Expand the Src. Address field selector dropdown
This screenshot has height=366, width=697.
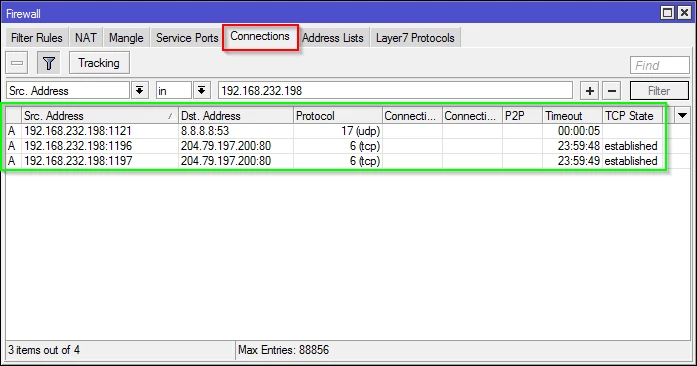(139, 91)
